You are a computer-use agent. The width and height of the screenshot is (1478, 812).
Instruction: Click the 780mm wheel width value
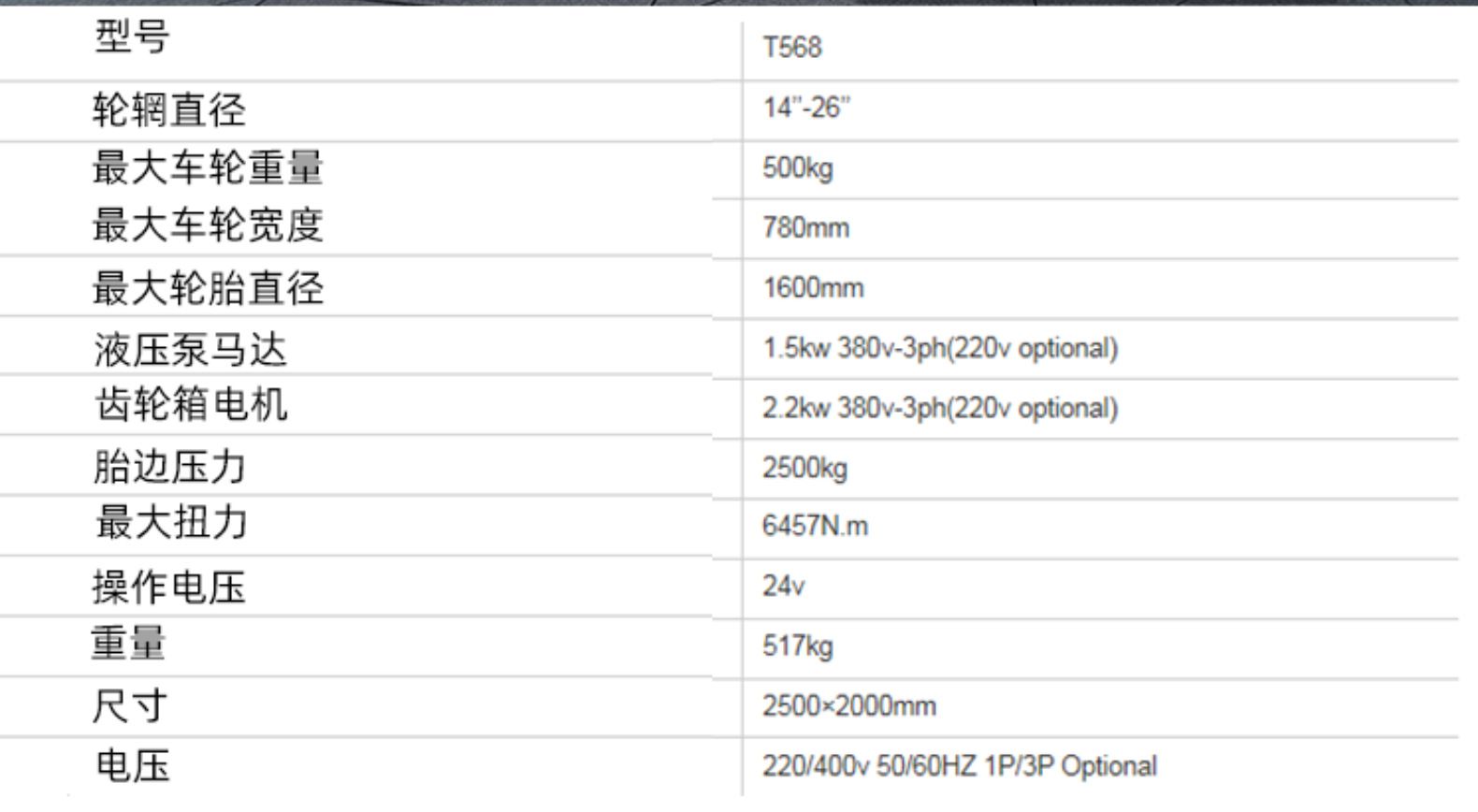pos(805,227)
